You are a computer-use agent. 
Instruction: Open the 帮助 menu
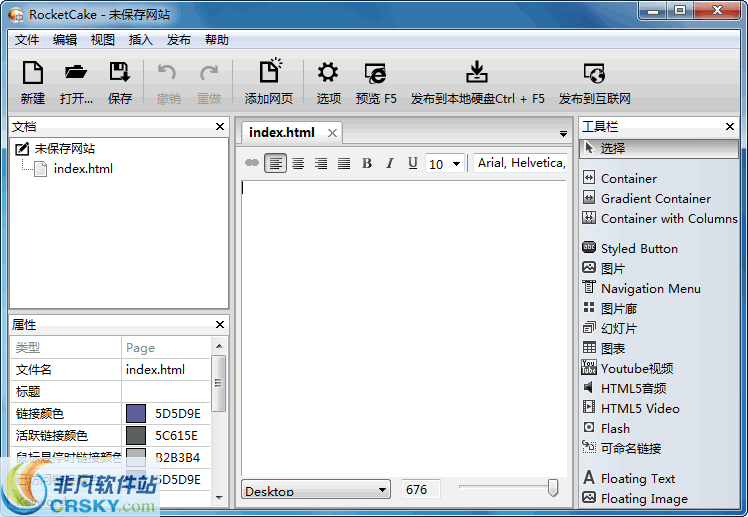(x=217, y=40)
